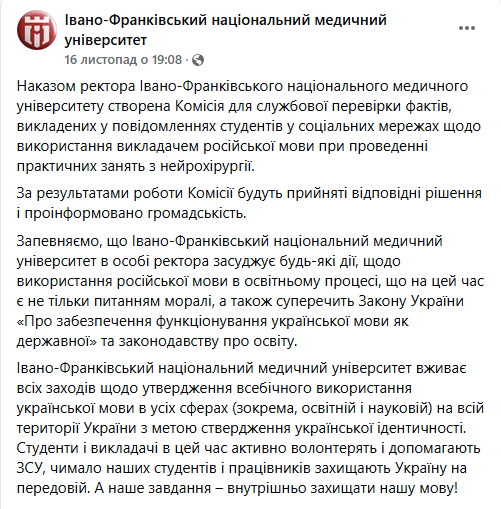Image resolution: width=501 pixels, height=509 pixels.
Task: Click the word нейрохірургії in the post
Action: pyautogui.click(x=207, y=167)
